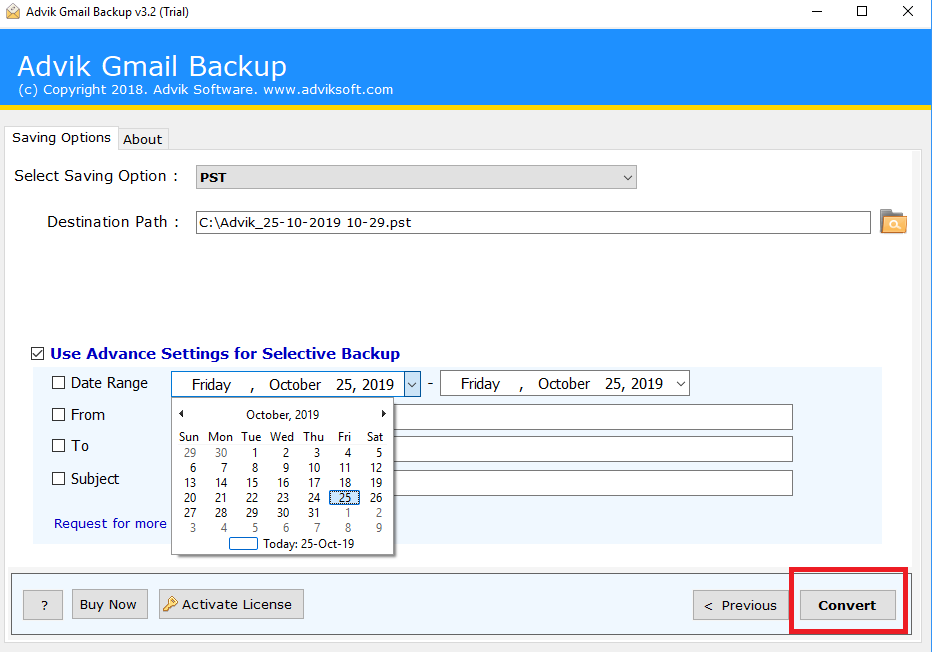Select October 18 in calendar

click(x=345, y=483)
